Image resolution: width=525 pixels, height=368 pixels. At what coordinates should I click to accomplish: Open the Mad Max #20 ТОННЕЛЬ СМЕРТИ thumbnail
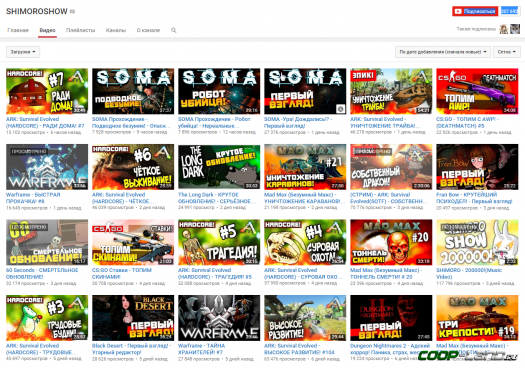[x=391, y=242]
